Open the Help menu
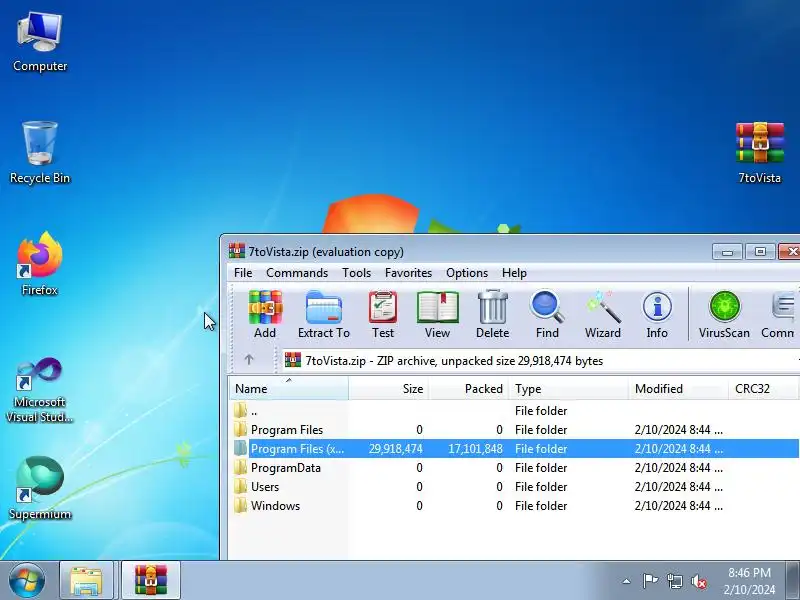This screenshot has height=600, width=800. (x=514, y=273)
